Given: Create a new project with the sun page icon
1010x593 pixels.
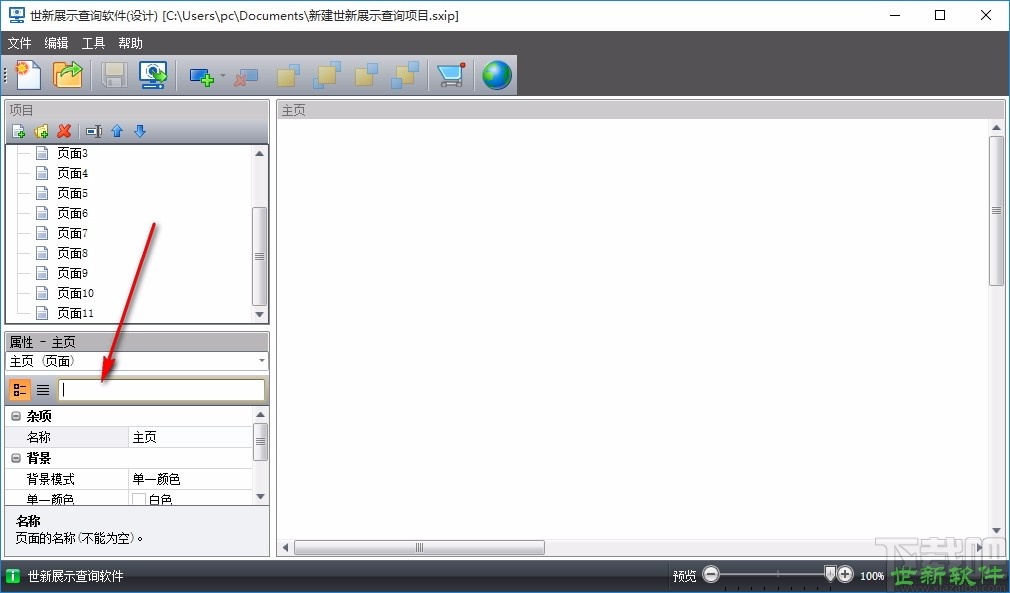Looking at the screenshot, I should point(28,75).
